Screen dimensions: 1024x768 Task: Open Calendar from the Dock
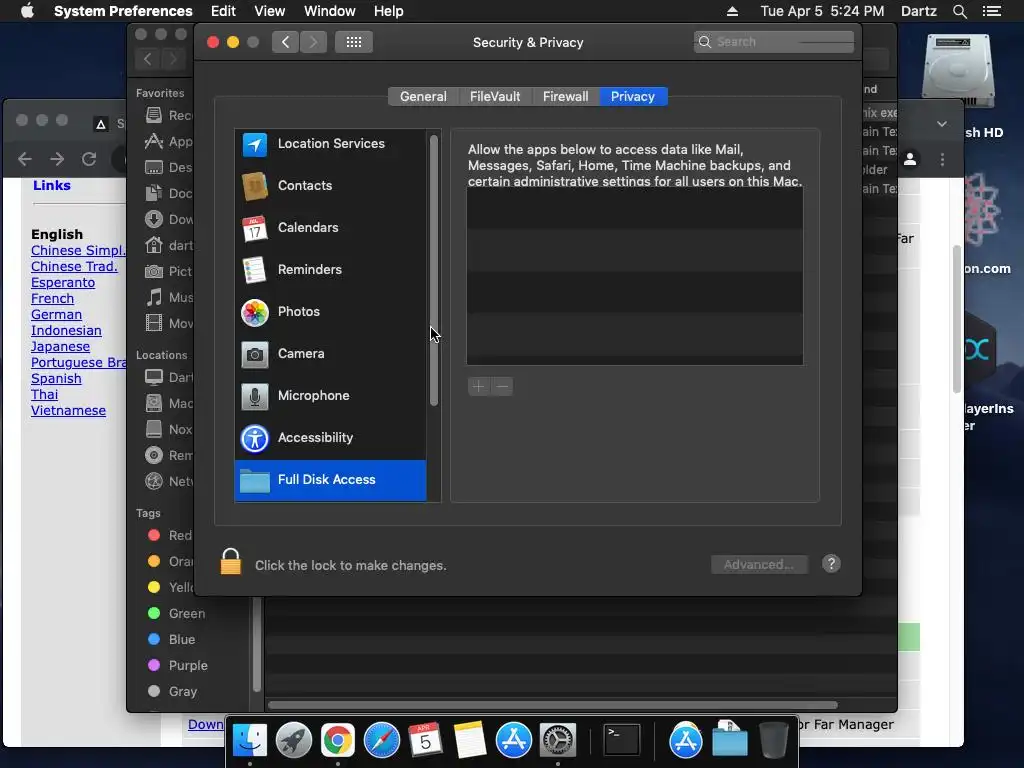point(425,741)
